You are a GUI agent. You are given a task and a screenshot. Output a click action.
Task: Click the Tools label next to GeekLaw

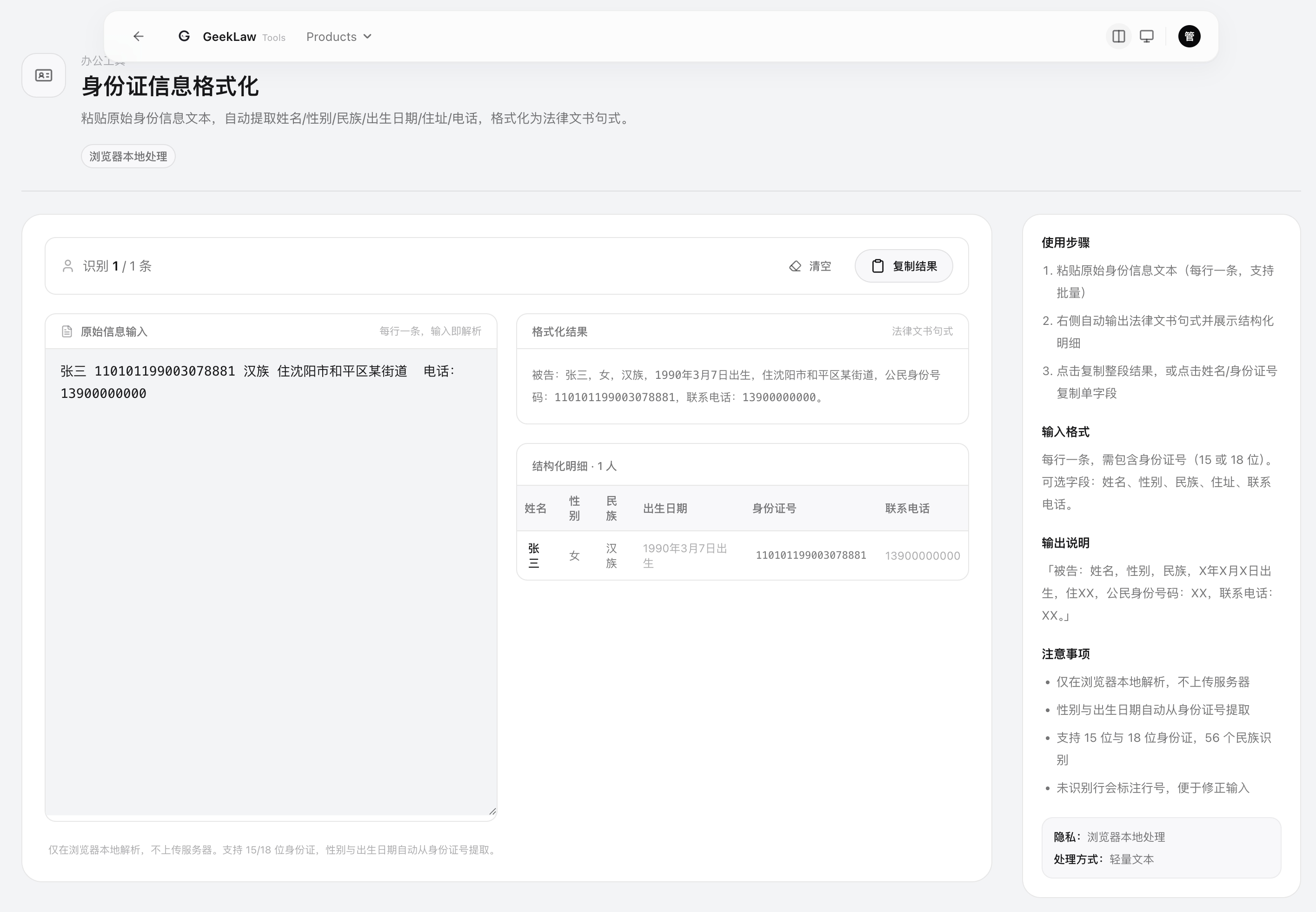tap(274, 38)
